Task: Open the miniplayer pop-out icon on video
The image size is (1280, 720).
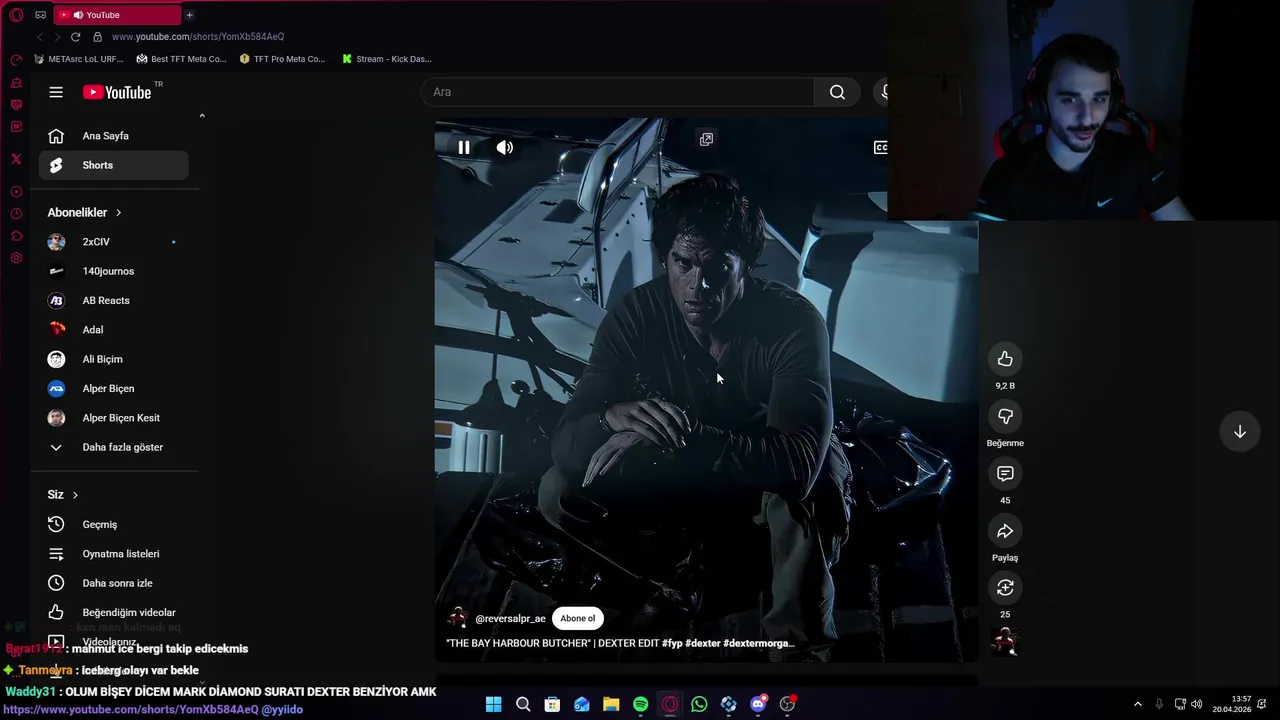Action: point(706,139)
